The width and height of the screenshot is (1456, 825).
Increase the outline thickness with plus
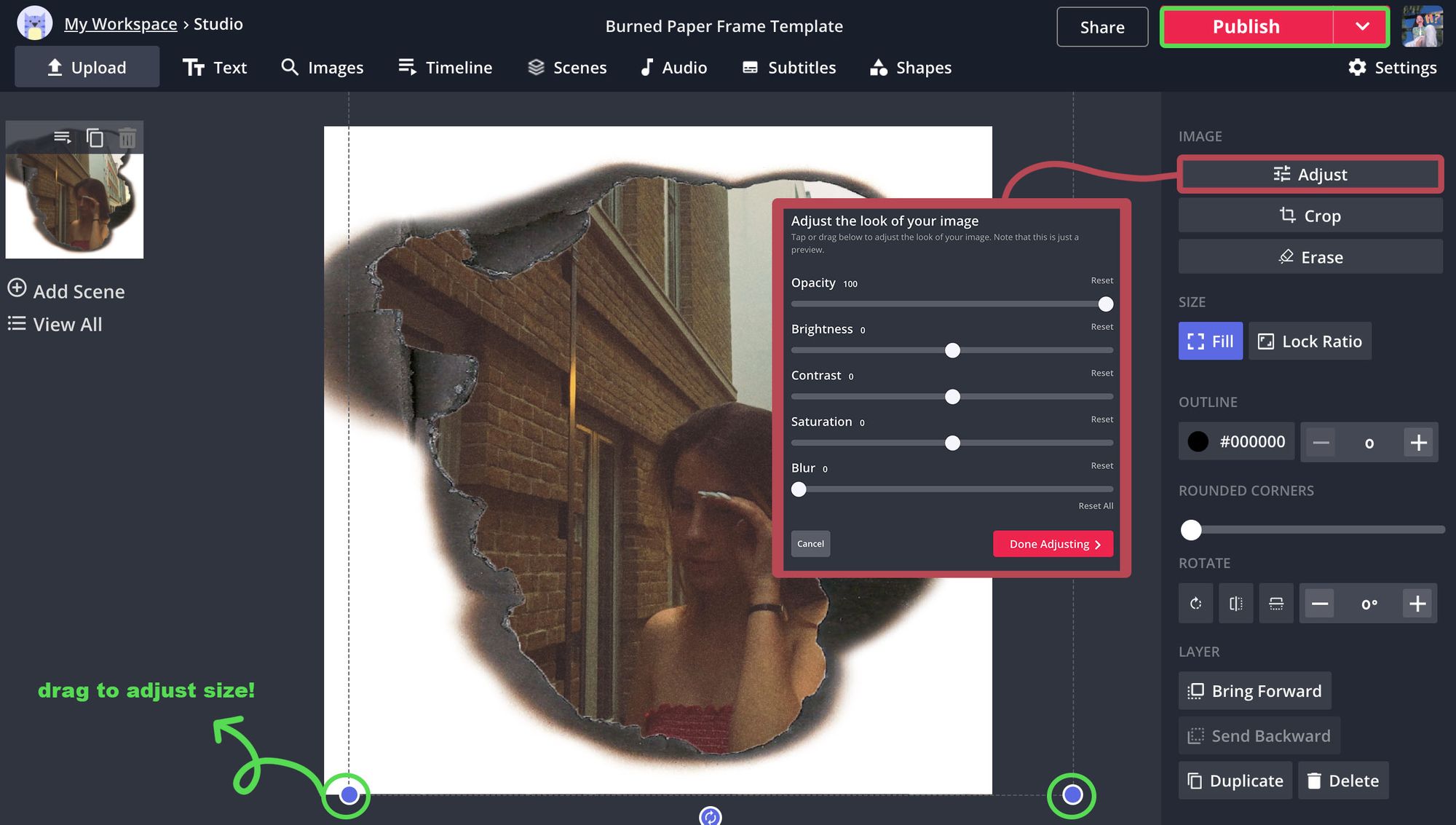pyautogui.click(x=1418, y=442)
